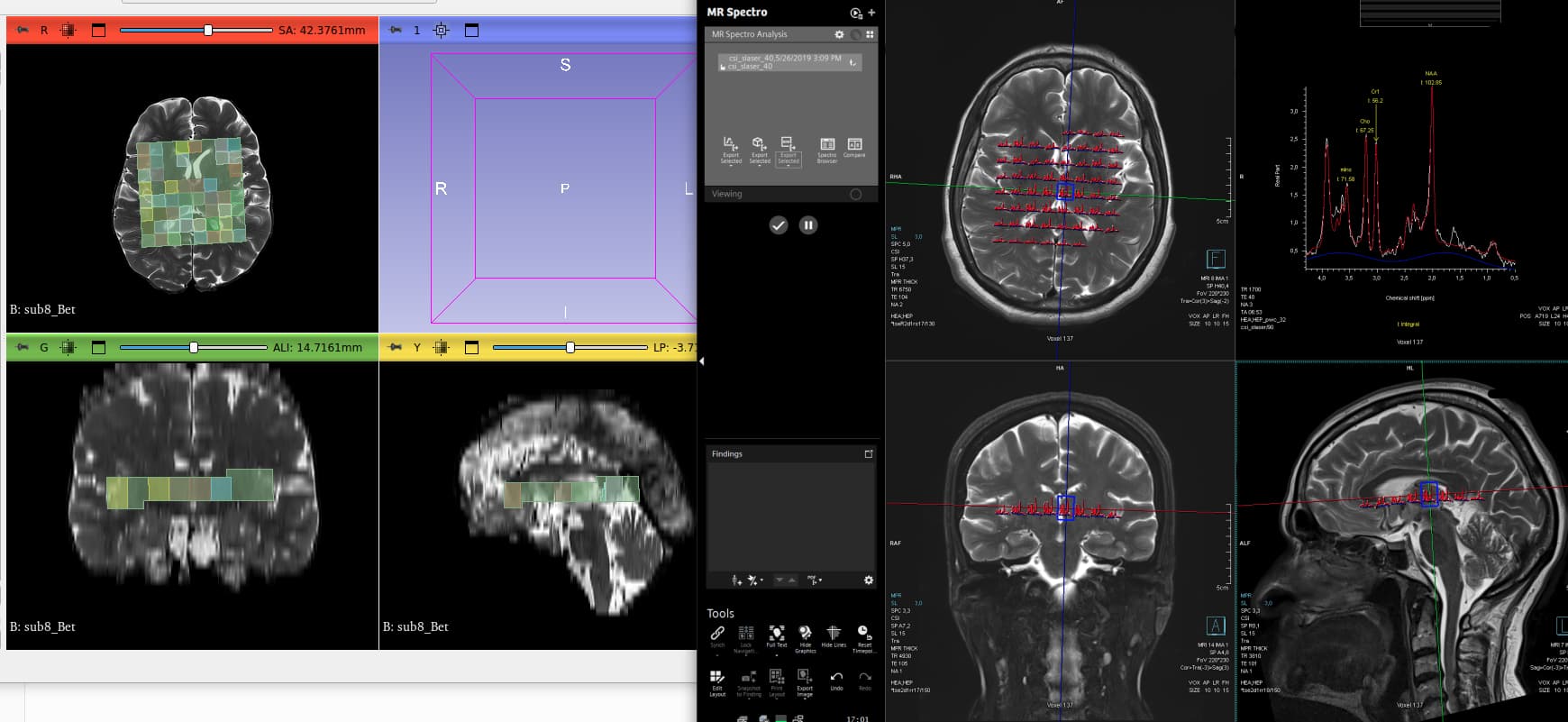Screen dimensions: 1568x722
Task: Pop out the Findings panel
Action: pyautogui.click(x=869, y=454)
